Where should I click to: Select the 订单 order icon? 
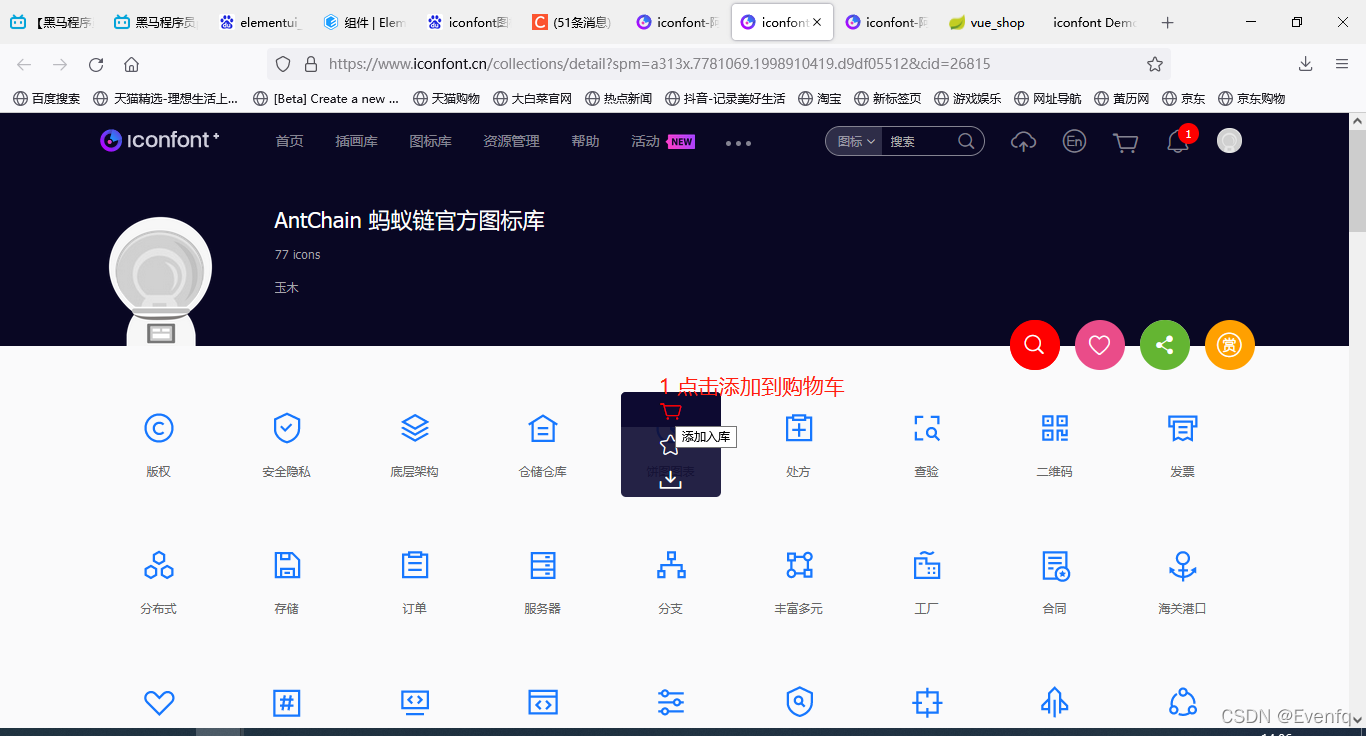pos(415,565)
